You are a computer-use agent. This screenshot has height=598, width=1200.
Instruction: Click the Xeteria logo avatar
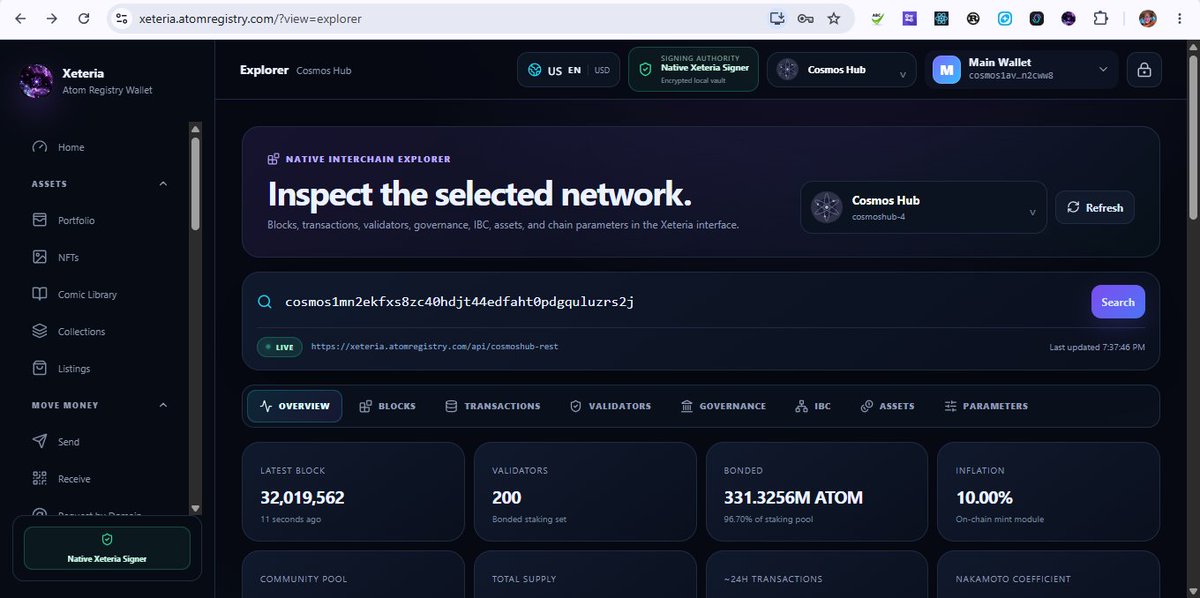point(38,80)
